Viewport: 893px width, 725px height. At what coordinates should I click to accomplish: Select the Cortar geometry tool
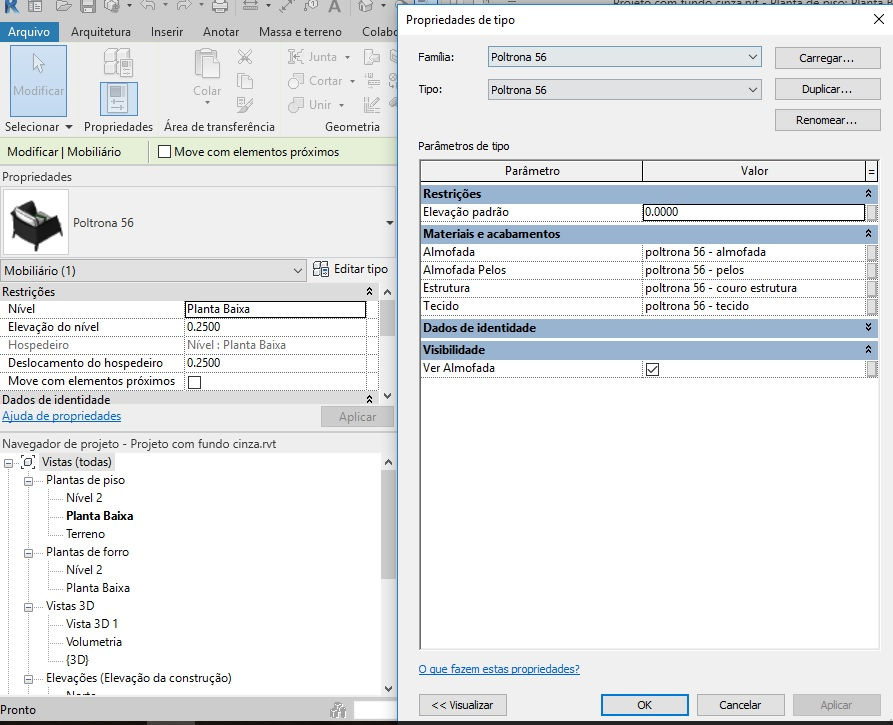(321, 81)
